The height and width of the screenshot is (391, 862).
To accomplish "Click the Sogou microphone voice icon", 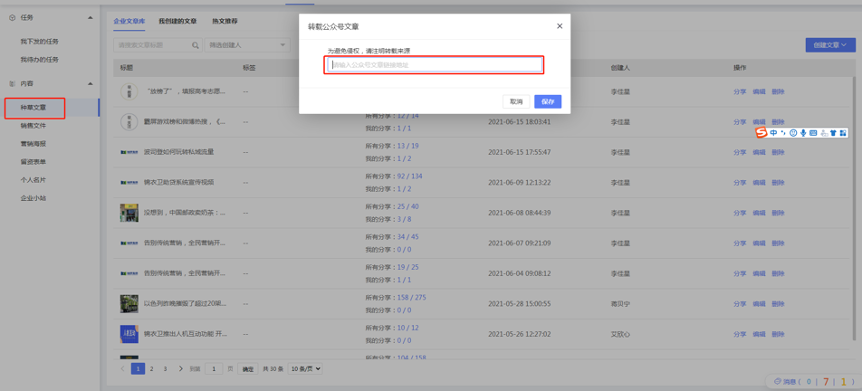I will click(803, 133).
